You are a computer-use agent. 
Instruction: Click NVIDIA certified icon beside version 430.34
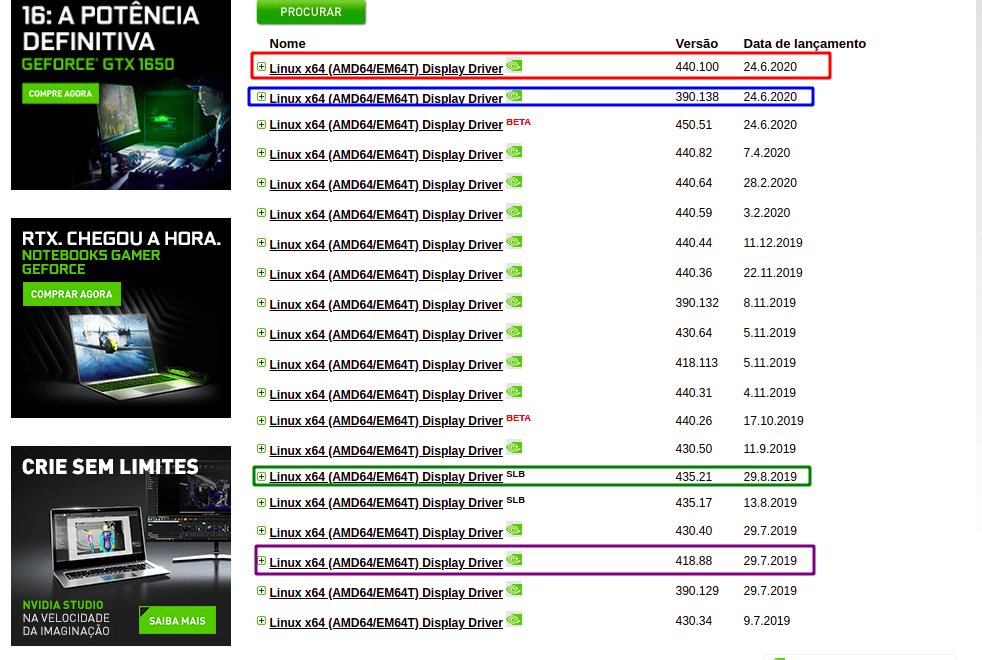pyautogui.click(x=514, y=620)
